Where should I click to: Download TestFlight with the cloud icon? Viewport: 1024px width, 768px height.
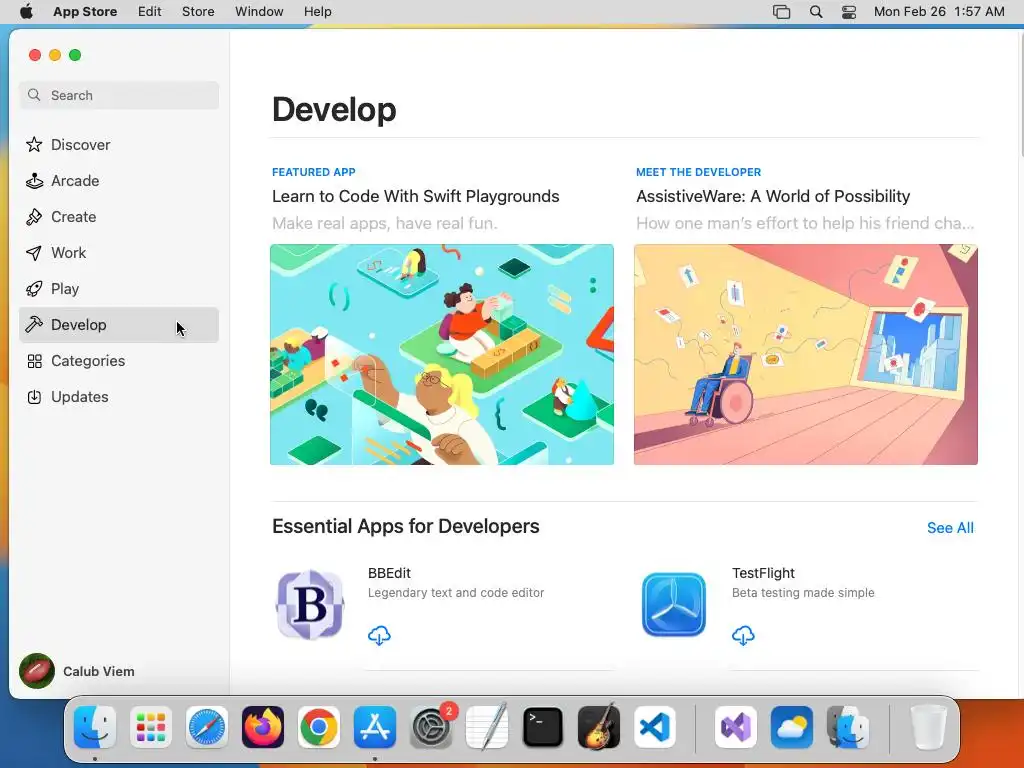pyautogui.click(x=743, y=635)
